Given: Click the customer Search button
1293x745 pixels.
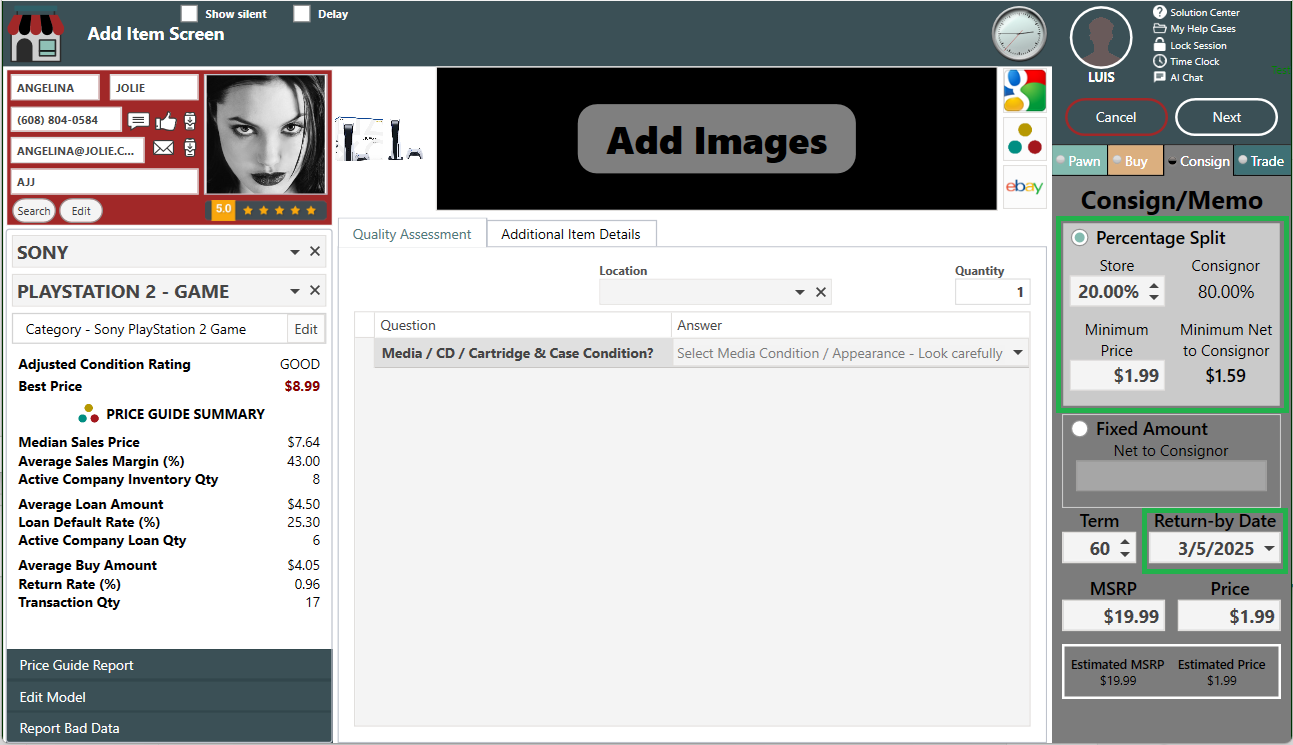Looking at the screenshot, I should click(33, 211).
